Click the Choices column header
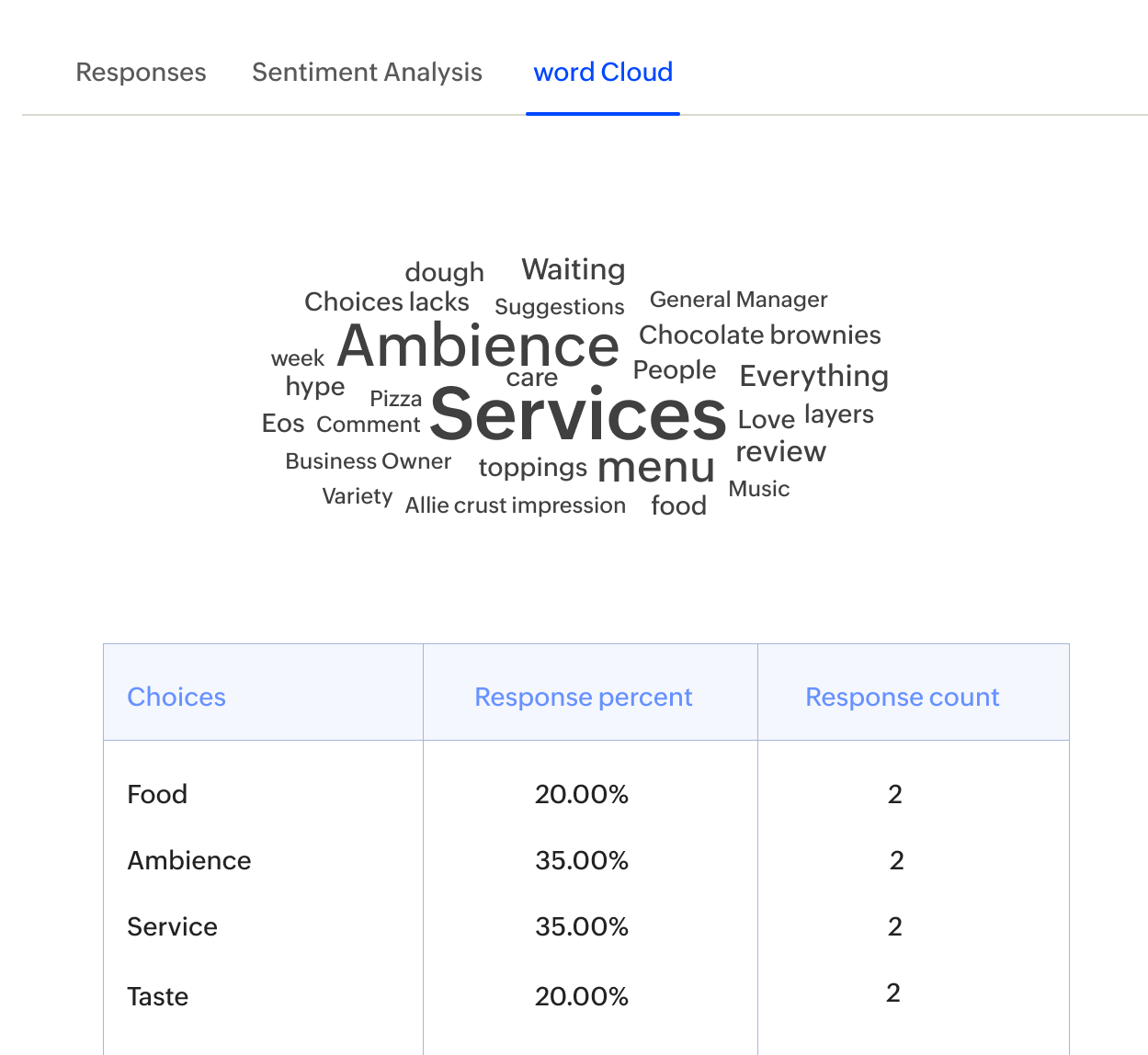This screenshot has width=1148, height=1055. click(x=176, y=697)
